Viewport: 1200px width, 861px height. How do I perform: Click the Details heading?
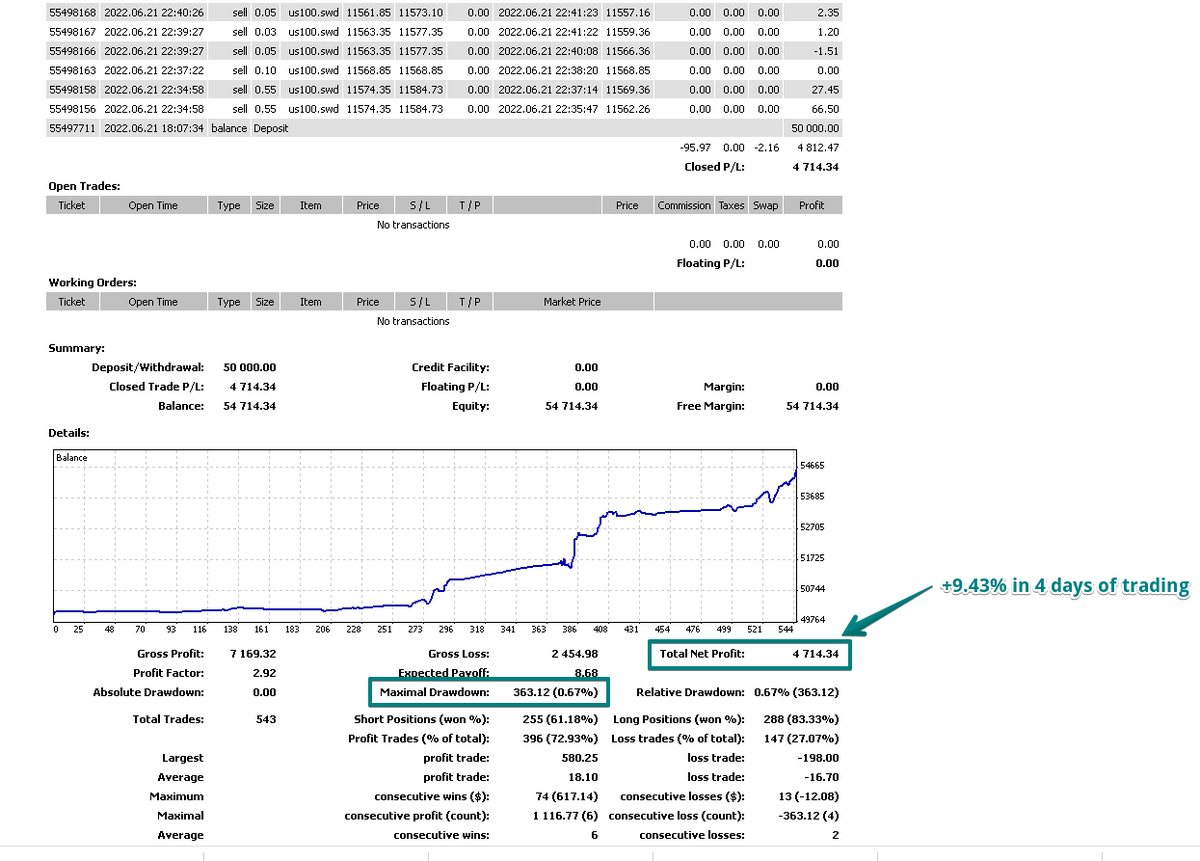[x=69, y=433]
